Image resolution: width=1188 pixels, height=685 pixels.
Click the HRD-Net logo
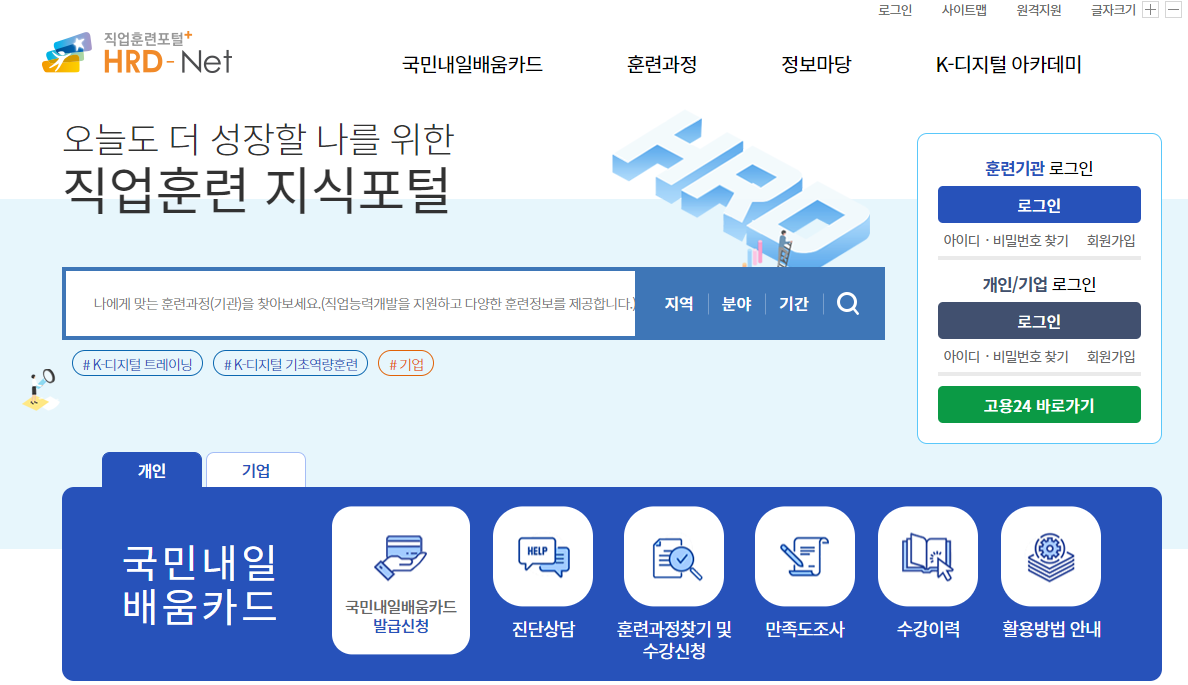pos(137,53)
